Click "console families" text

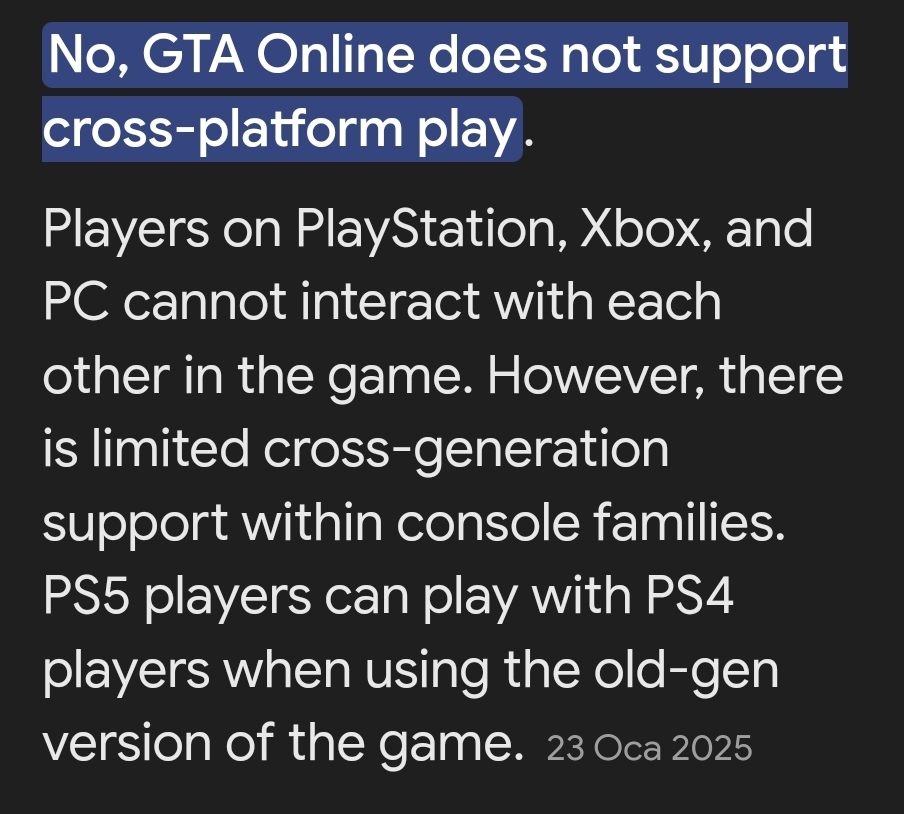coord(591,522)
